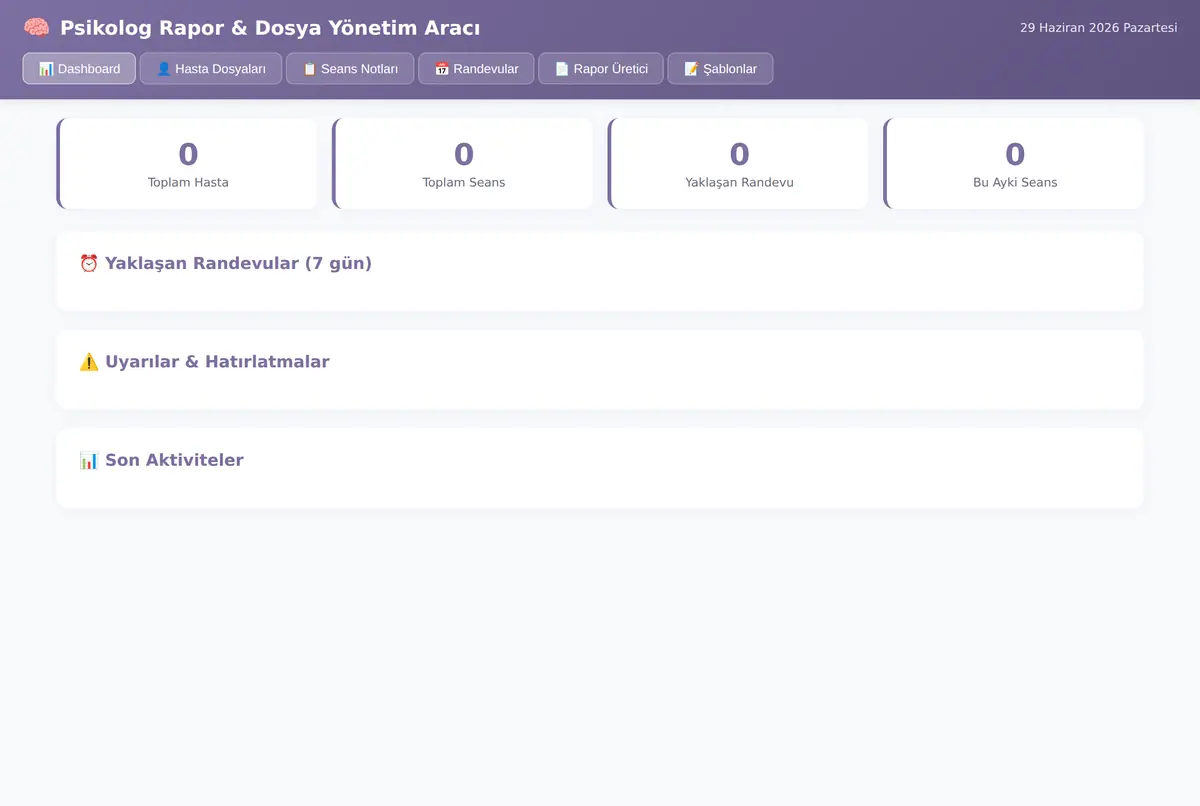Screen dimensions: 1200x806
Task: Click the Toplam Seans stat card
Action: point(463,163)
